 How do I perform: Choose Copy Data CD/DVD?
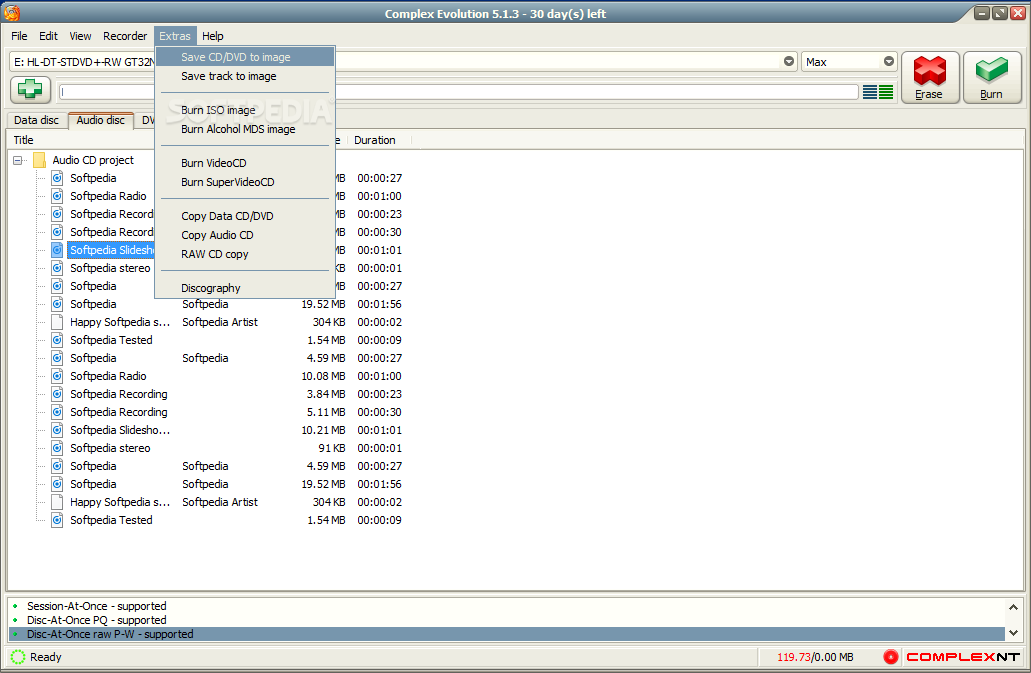[245, 216]
